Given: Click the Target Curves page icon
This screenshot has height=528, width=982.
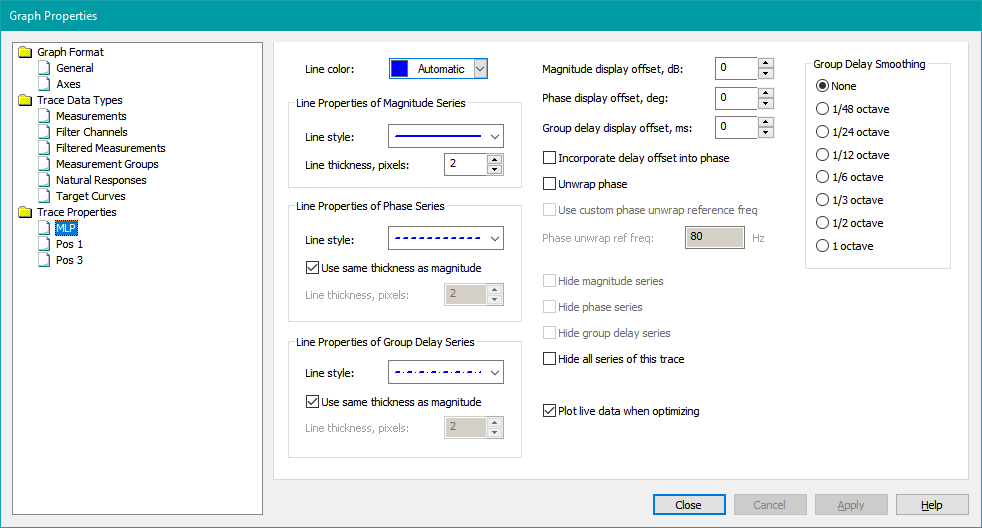Looking at the screenshot, I should coord(44,196).
